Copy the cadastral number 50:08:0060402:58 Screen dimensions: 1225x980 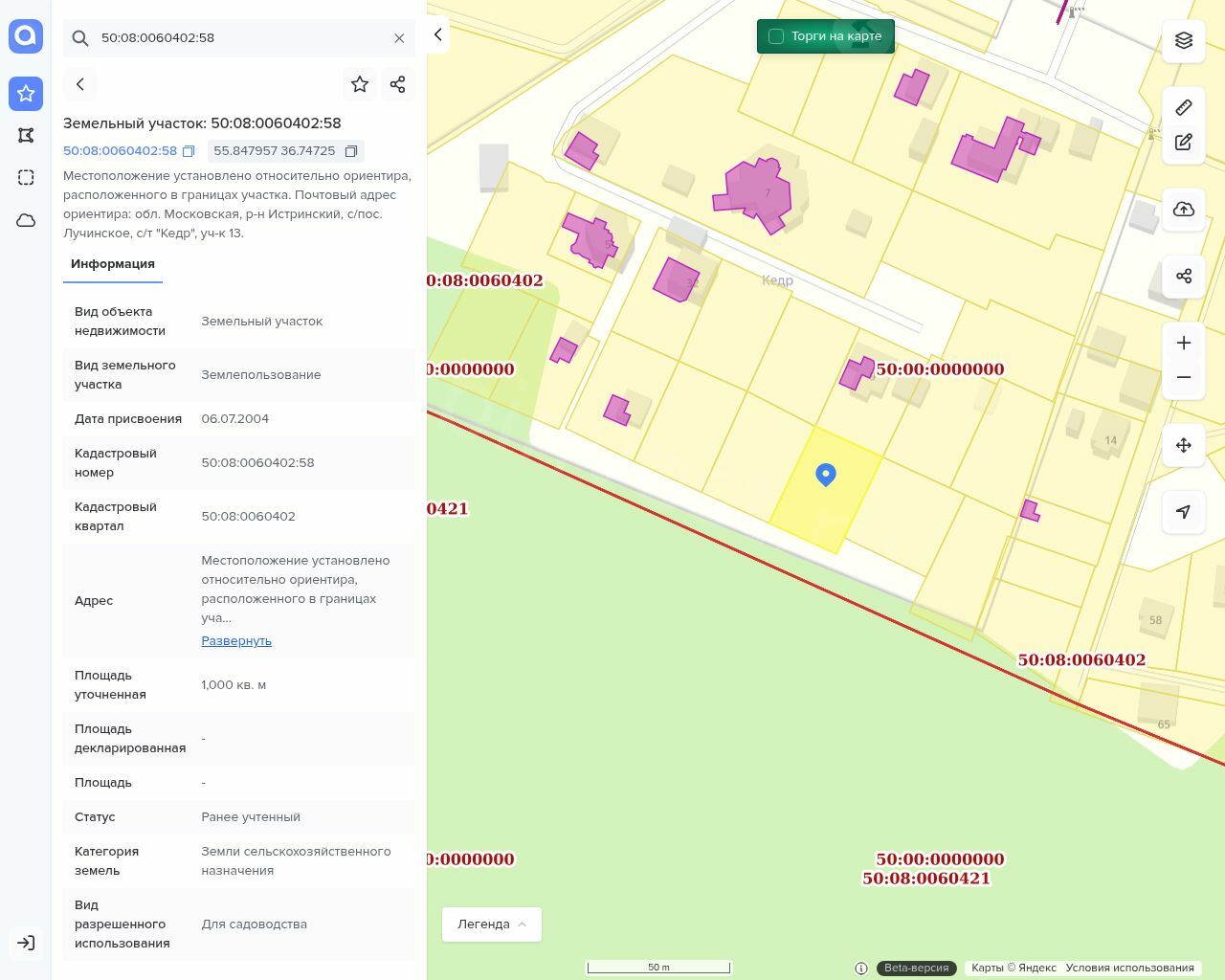point(189,151)
